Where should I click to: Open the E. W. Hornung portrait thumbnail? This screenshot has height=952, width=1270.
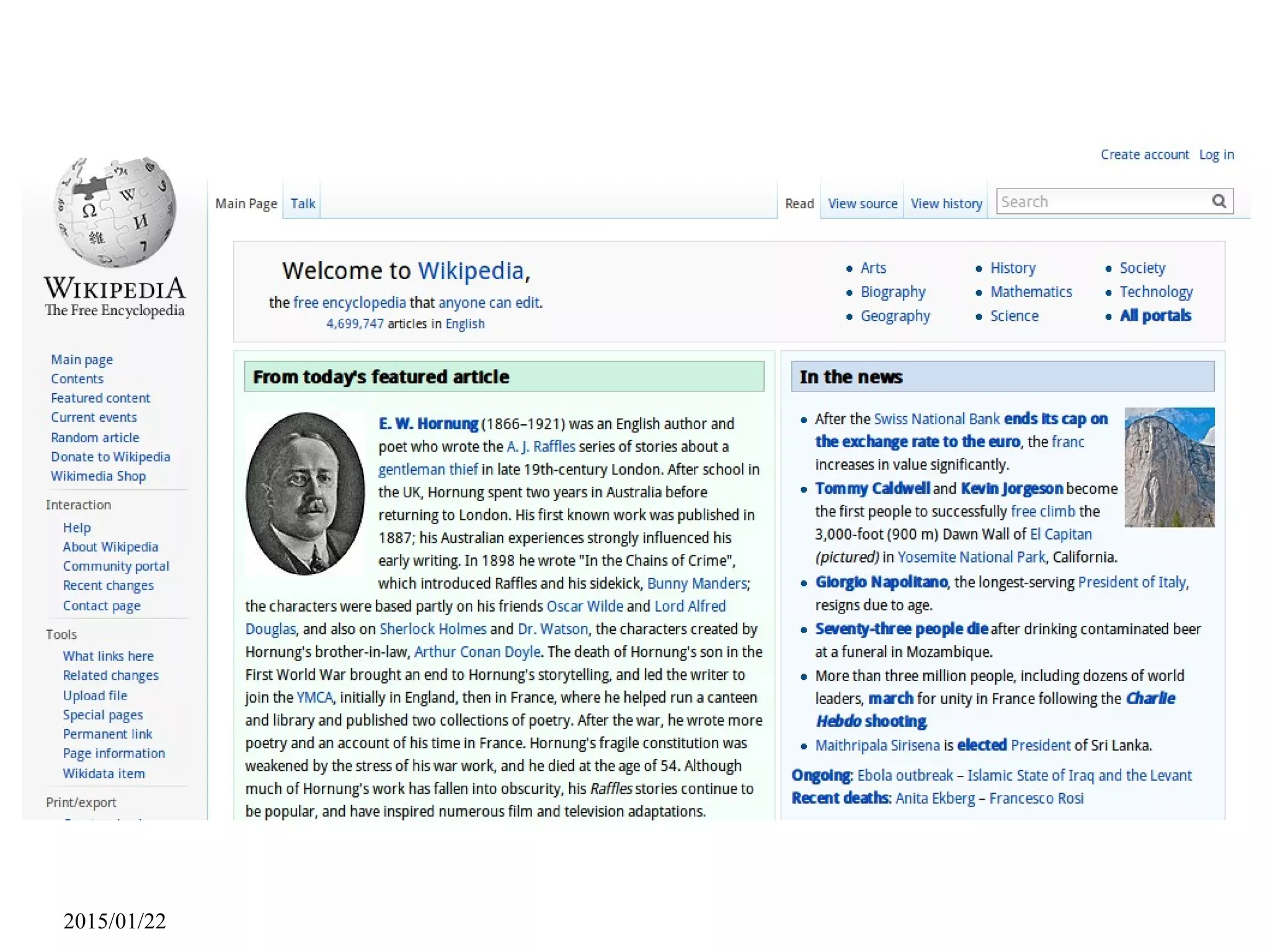(304, 494)
